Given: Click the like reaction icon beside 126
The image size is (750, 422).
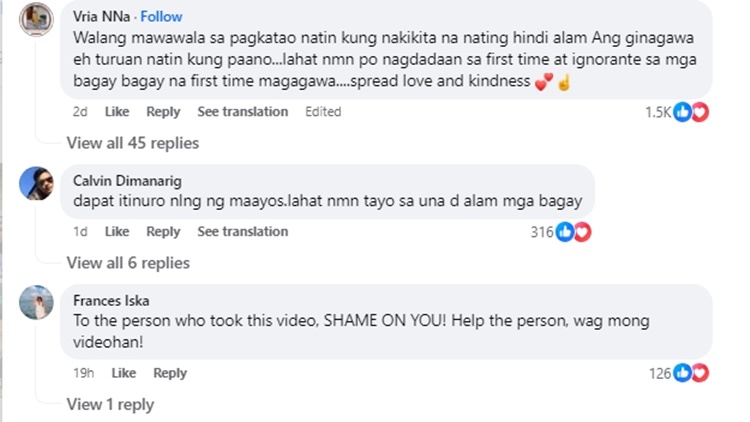Looking at the screenshot, I should click(683, 373).
